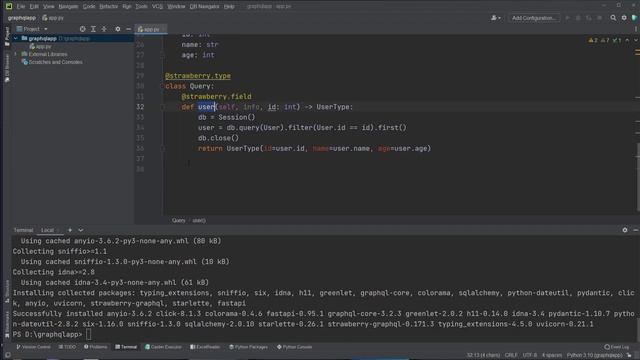Viewport: 640px width, 360px height.
Task: Open terminal settings gear icon
Action: [625, 230]
